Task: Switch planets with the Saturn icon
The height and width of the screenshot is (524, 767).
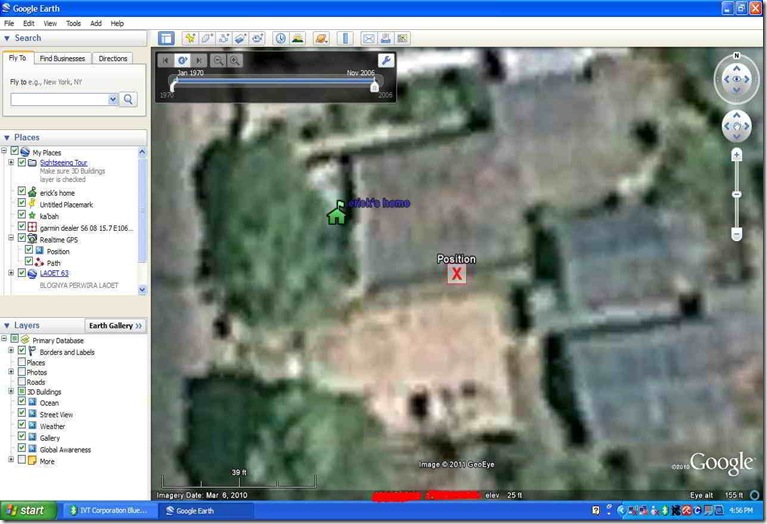Action: click(x=321, y=38)
